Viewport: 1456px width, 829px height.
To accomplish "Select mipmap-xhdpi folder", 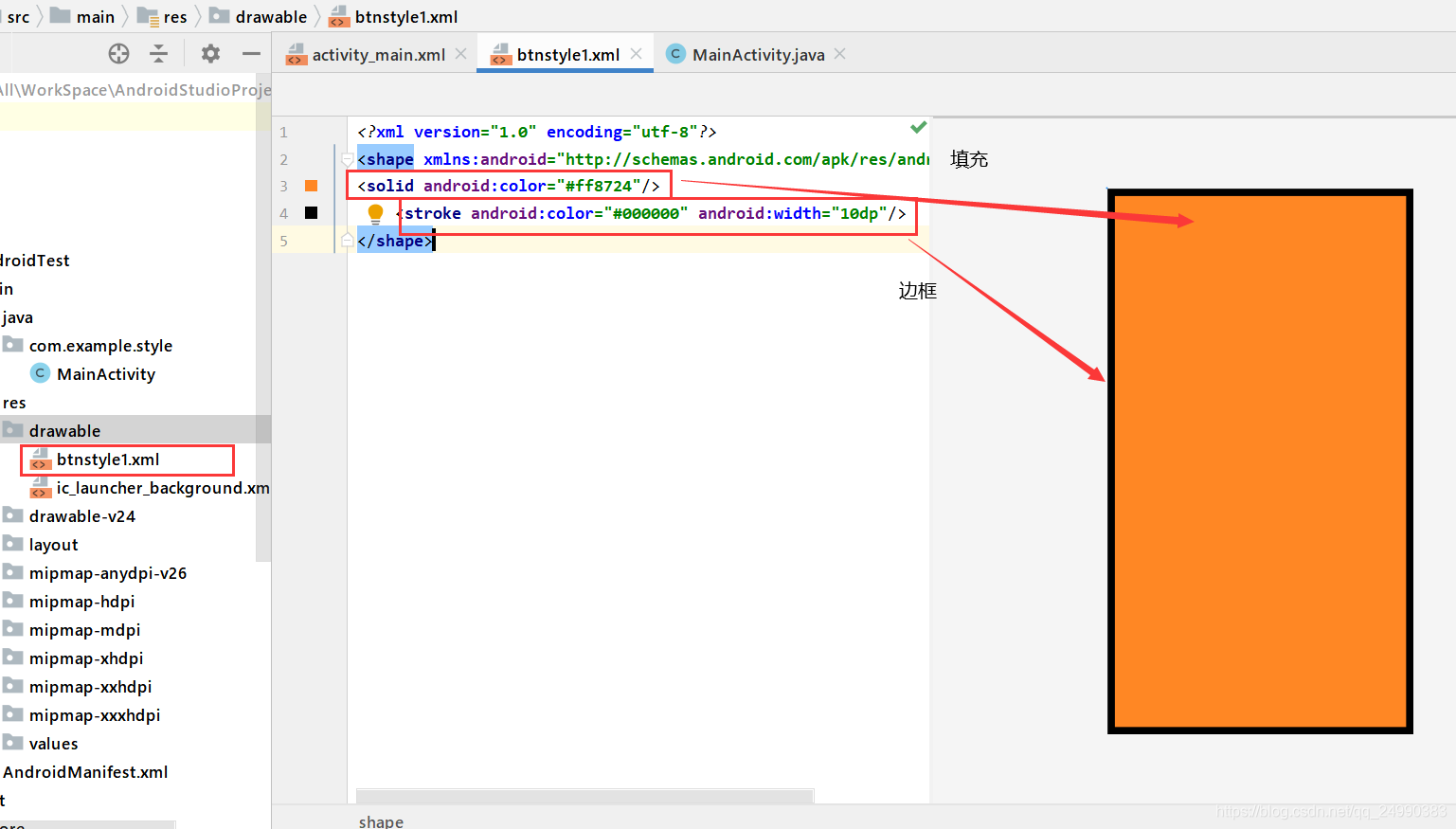I will point(86,658).
